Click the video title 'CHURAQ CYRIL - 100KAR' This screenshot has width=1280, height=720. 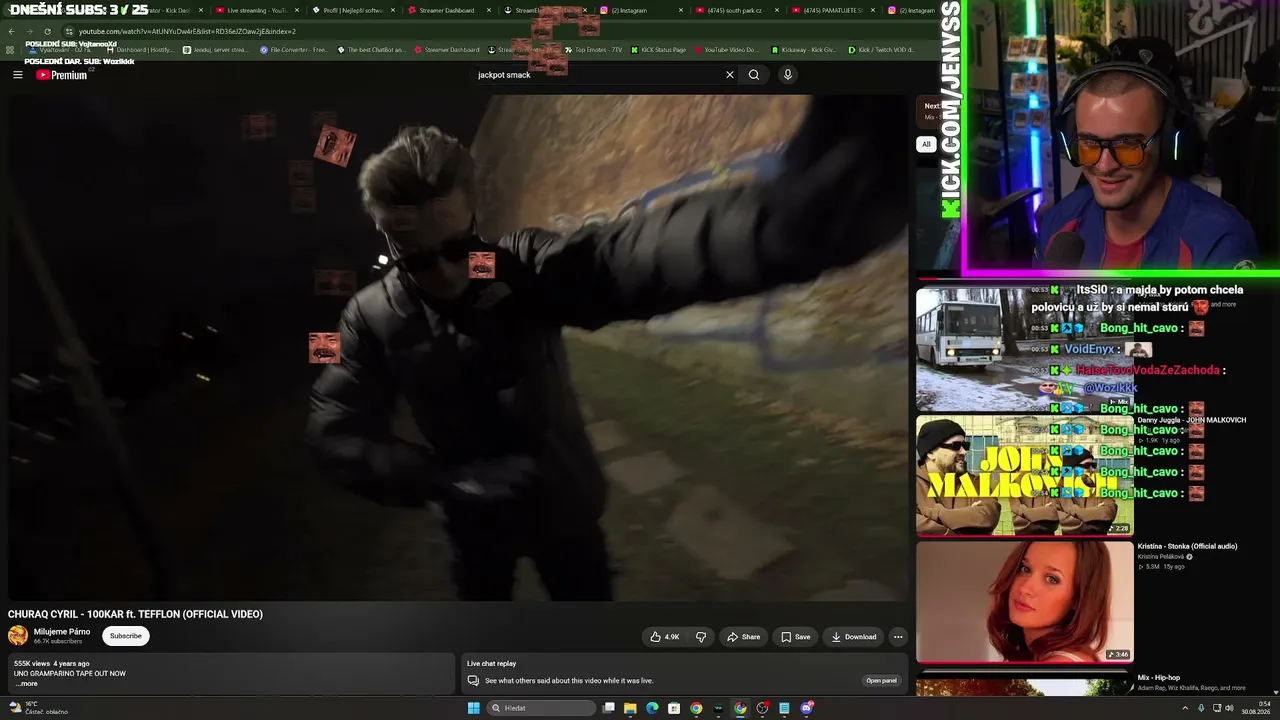(135, 614)
